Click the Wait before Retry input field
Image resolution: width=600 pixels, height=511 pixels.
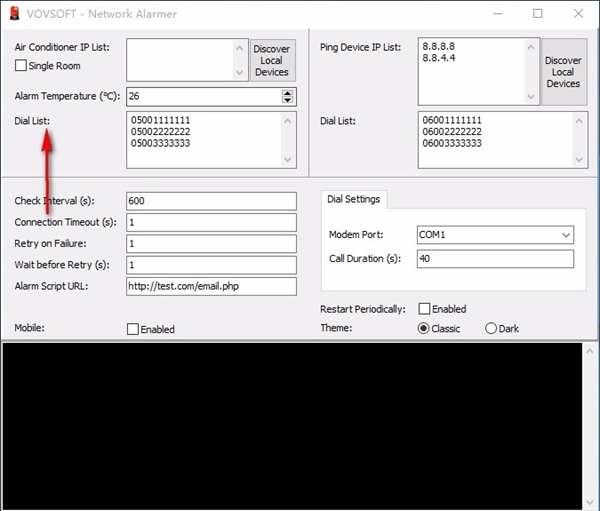tap(211, 265)
